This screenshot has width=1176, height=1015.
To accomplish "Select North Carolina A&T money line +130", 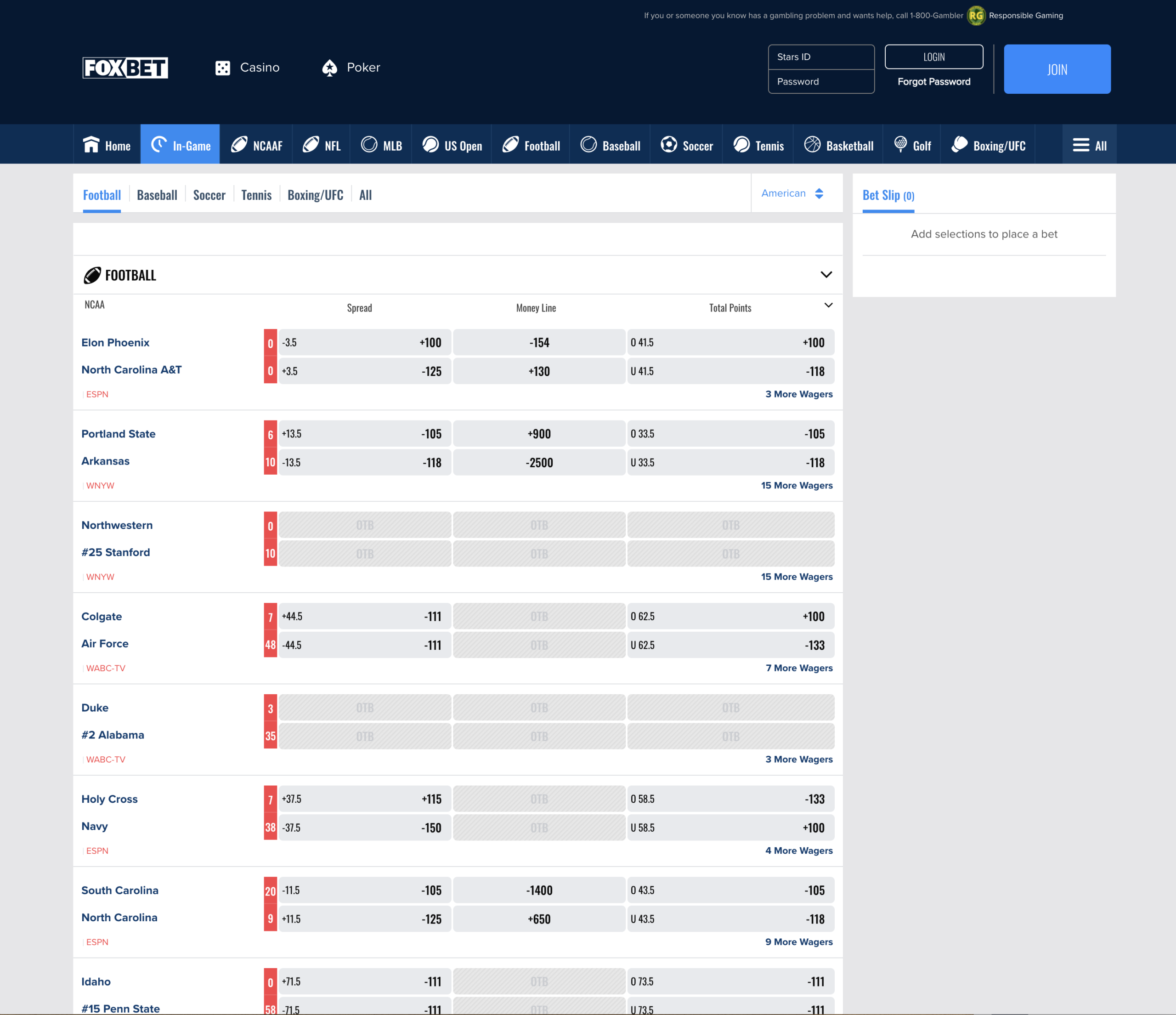I will coord(539,371).
